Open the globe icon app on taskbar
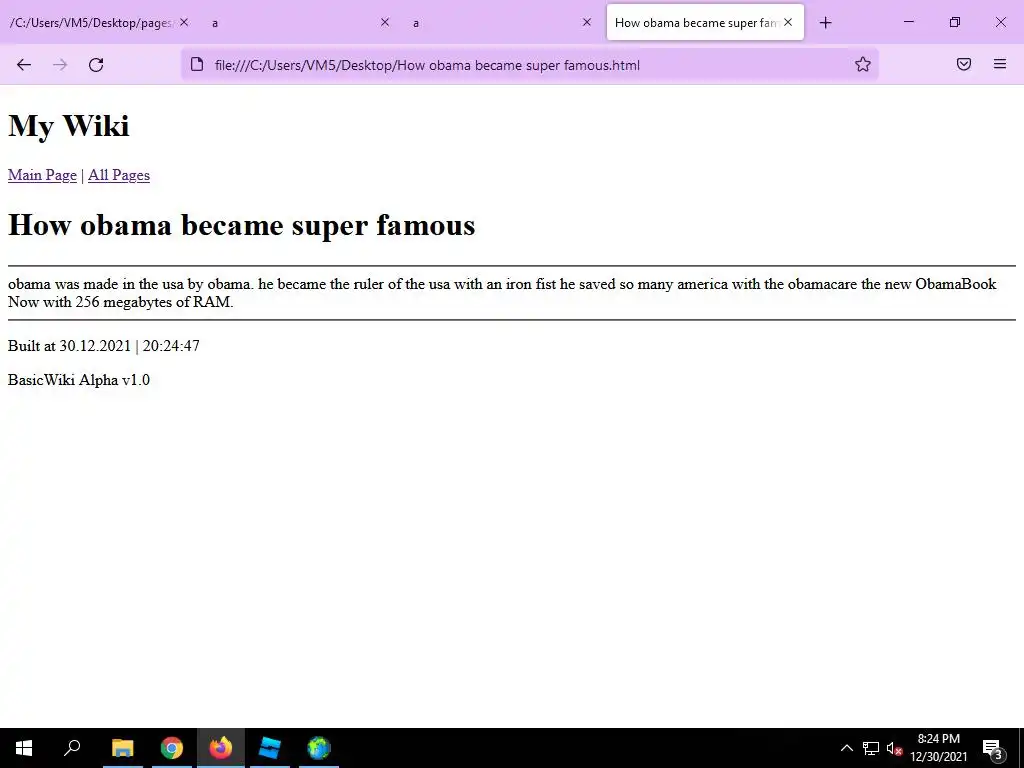 point(319,748)
